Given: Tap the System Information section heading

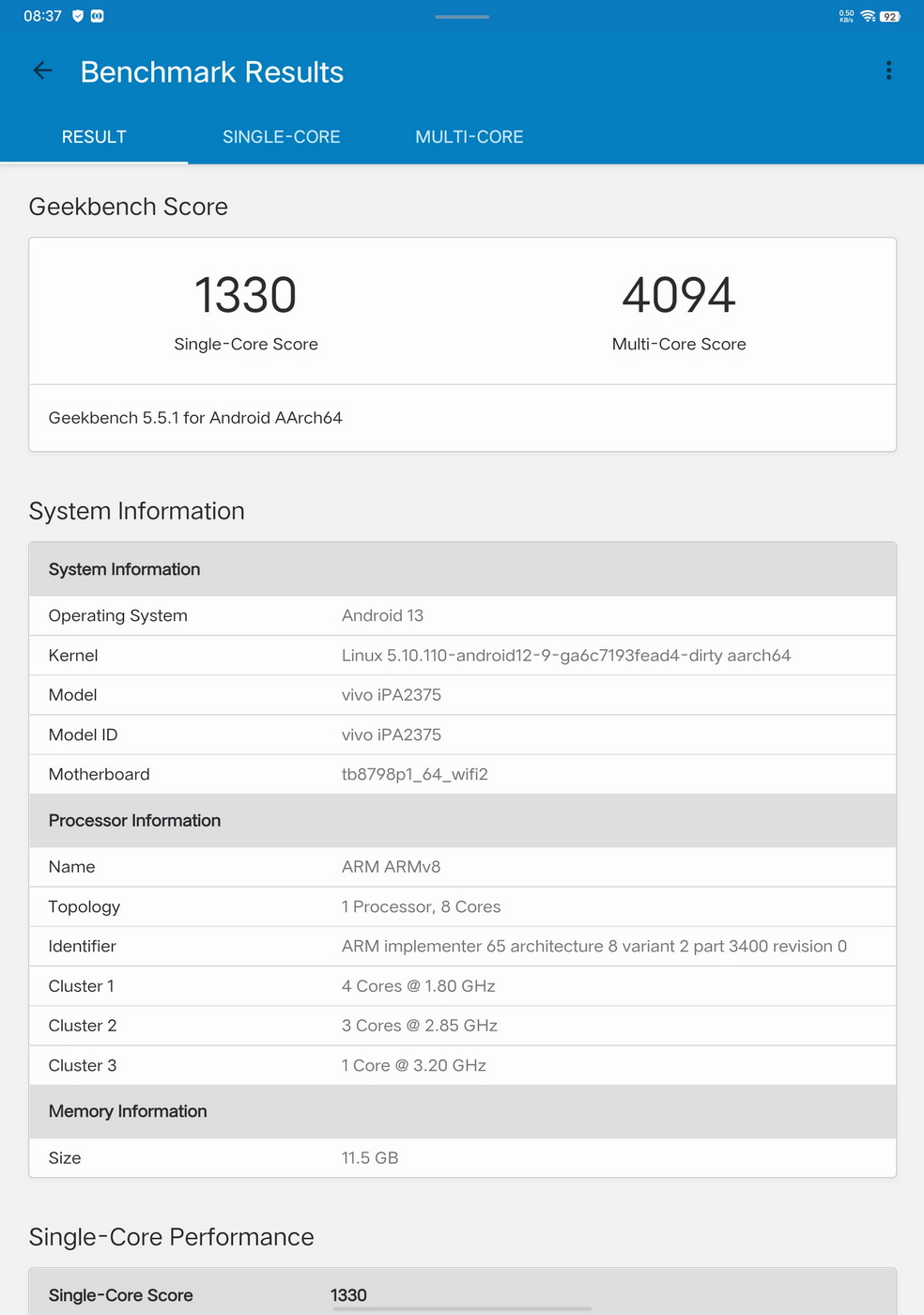Looking at the screenshot, I should (137, 511).
